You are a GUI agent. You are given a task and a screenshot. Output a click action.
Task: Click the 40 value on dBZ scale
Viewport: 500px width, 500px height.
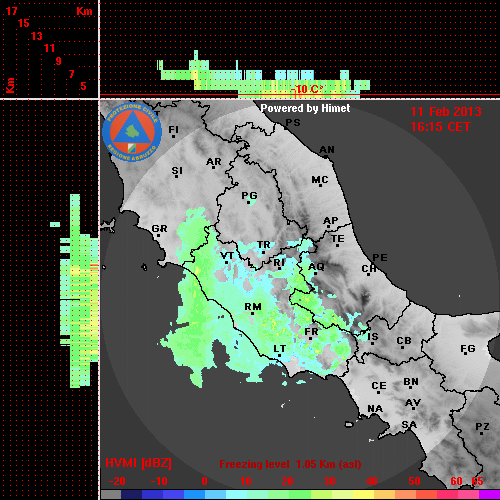coord(371,481)
